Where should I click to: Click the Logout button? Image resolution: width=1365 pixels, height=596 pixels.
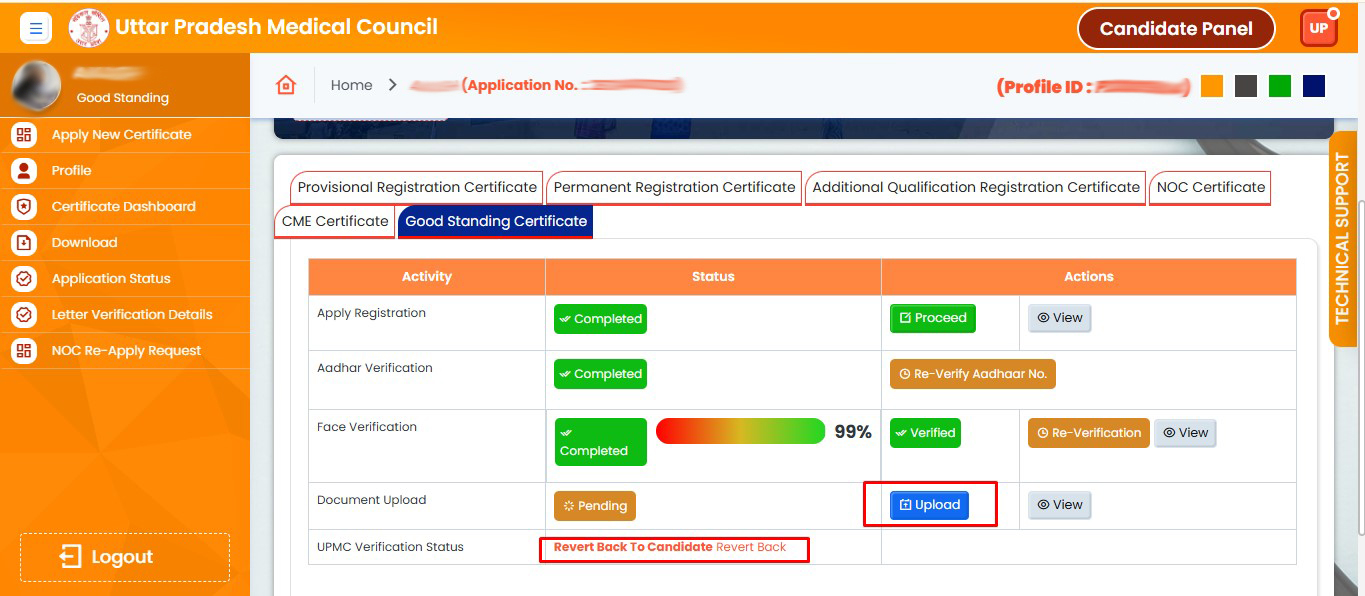pyautogui.click(x=125, y=557)
